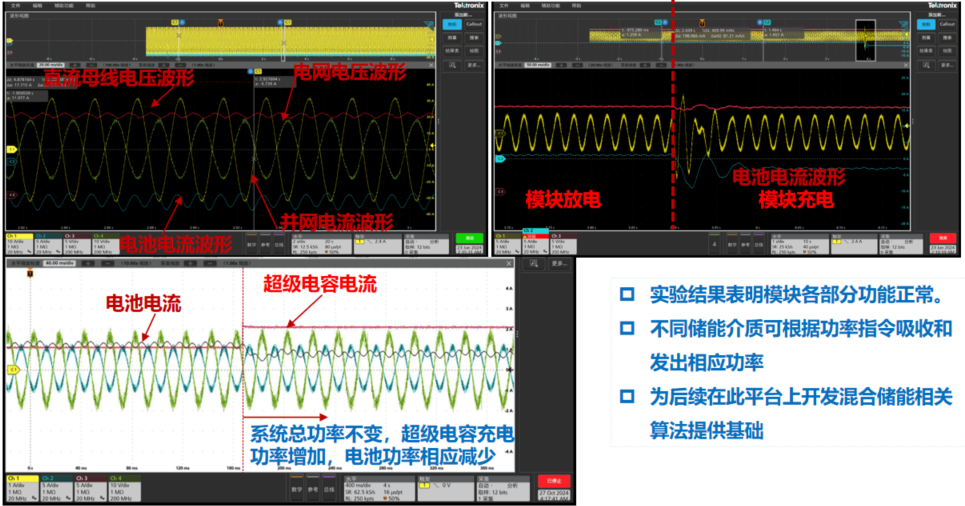Image resolution: width=965 pixels, height=506 pixels.
Task: Open the 测量 measurement panel in the left scope
Action: pos(450,36)
